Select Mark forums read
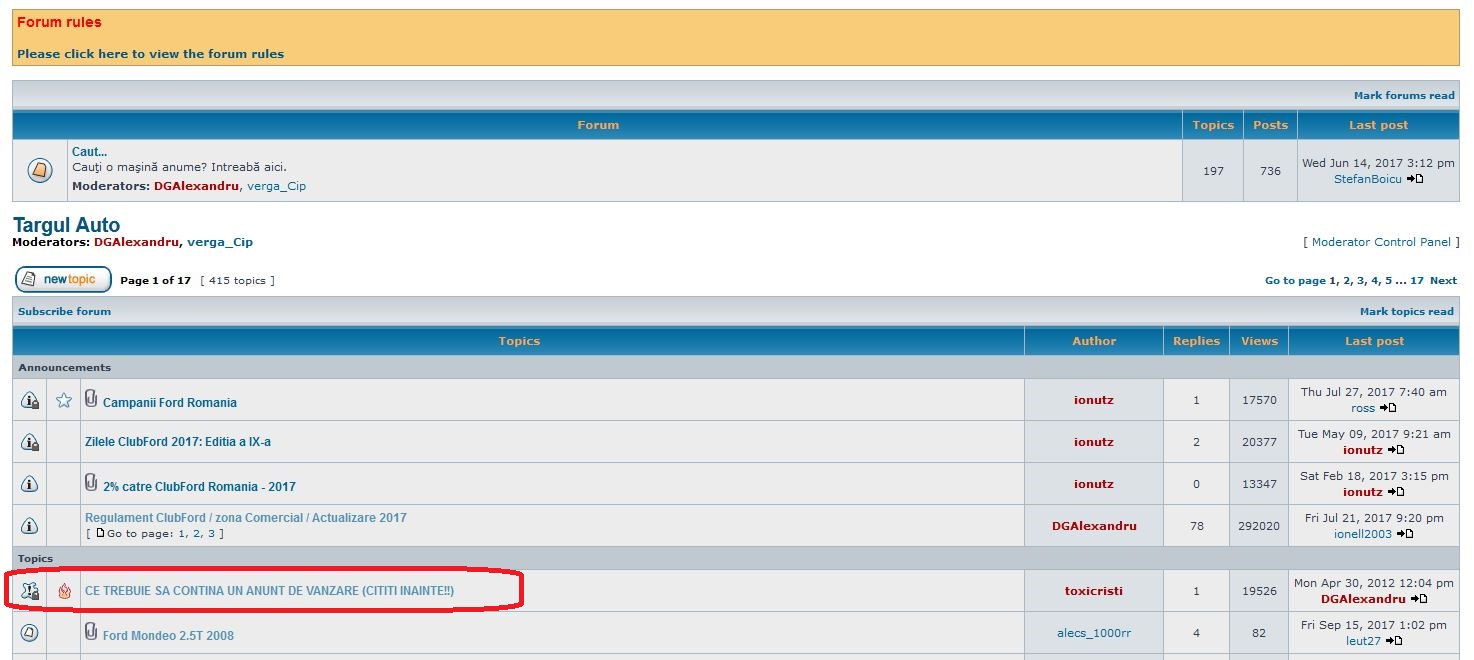The width and height of the screenshot is (1474, 660). click(x=1403, y=95)
